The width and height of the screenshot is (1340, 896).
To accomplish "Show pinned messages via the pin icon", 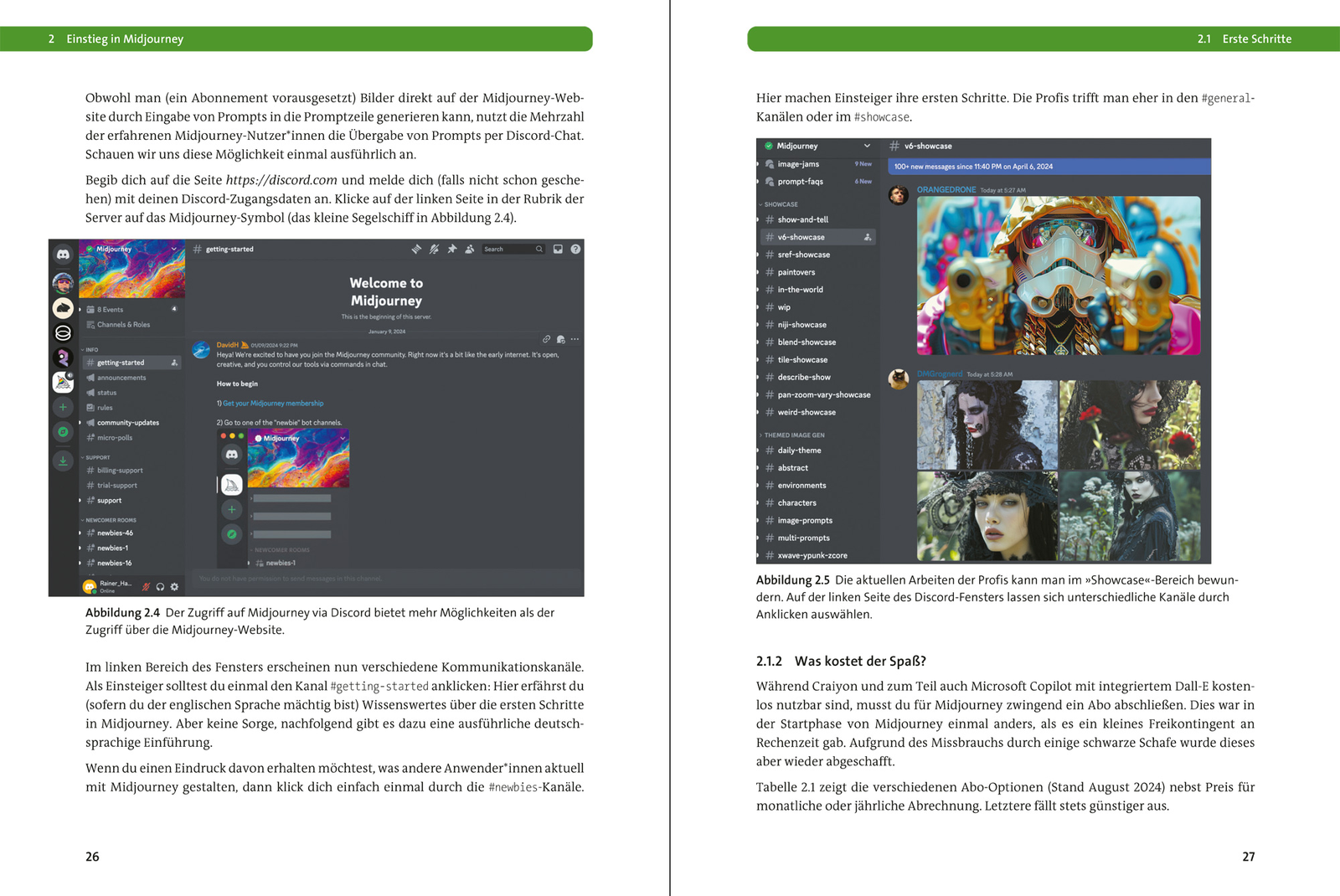I will point(451,249).
